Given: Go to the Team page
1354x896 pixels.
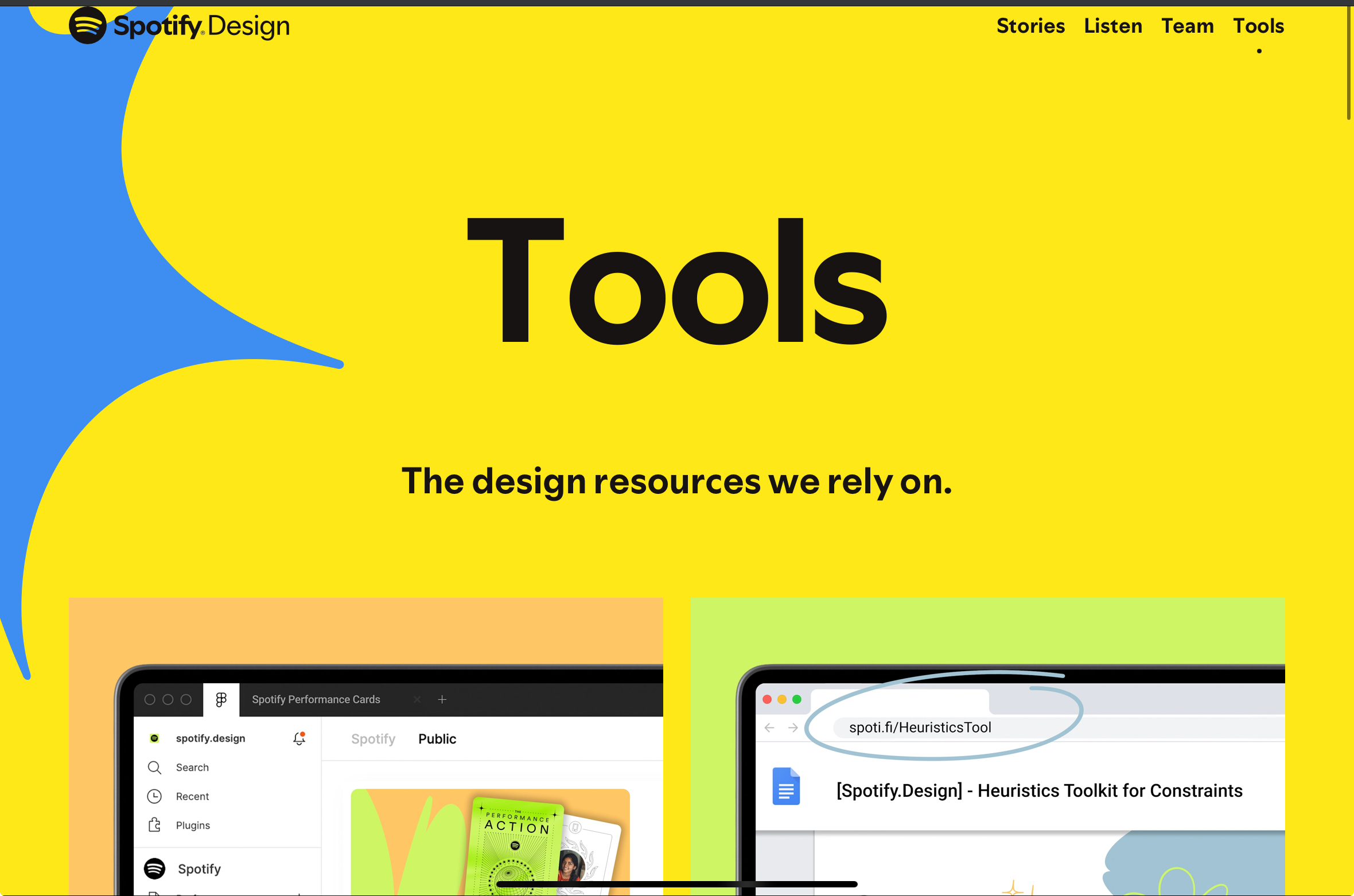Looking at the screenshot, I should (1188, 26).
